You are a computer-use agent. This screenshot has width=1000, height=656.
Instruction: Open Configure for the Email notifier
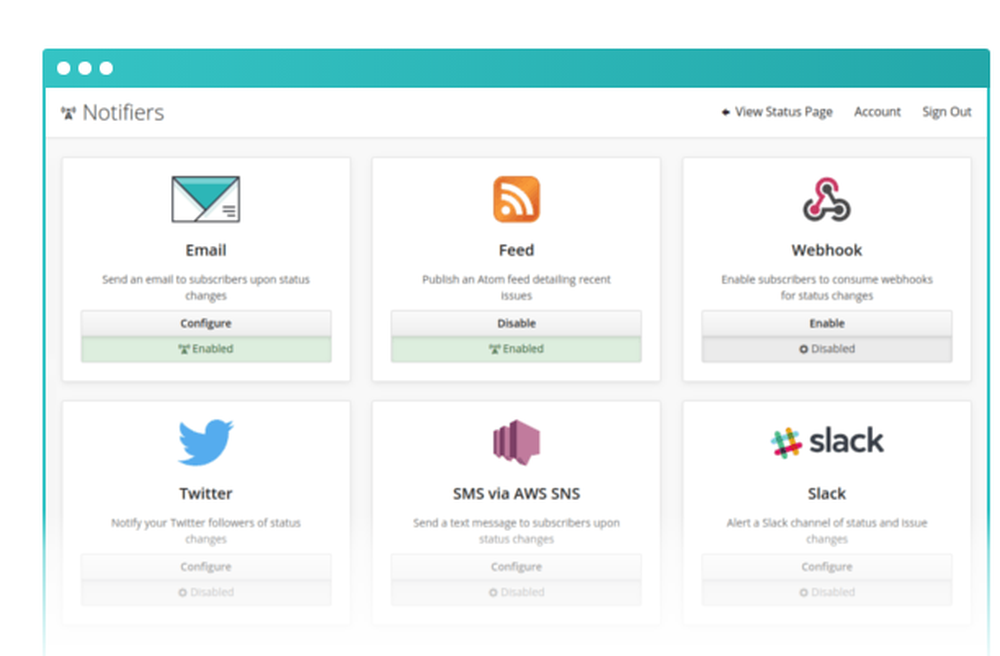(206, 323)
